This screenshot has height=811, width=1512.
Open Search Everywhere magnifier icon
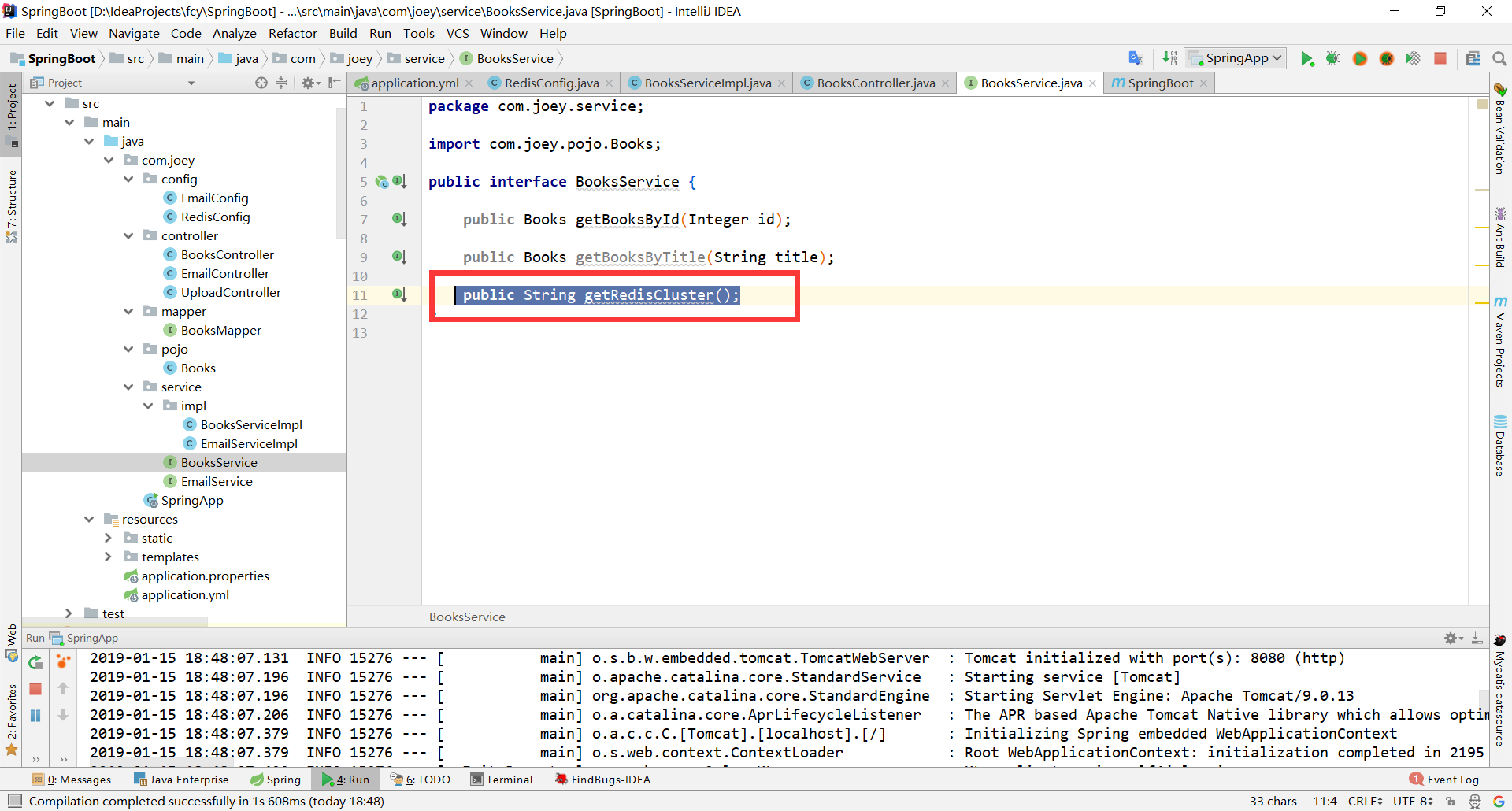[1499, 58]
